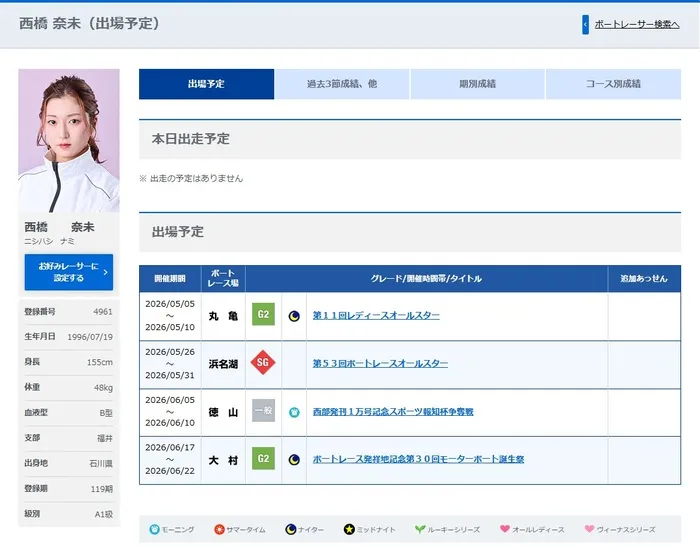Click the ルーキーシリーズ legend icon
This screenshot has width=700, height=553.
coord(420,529)
